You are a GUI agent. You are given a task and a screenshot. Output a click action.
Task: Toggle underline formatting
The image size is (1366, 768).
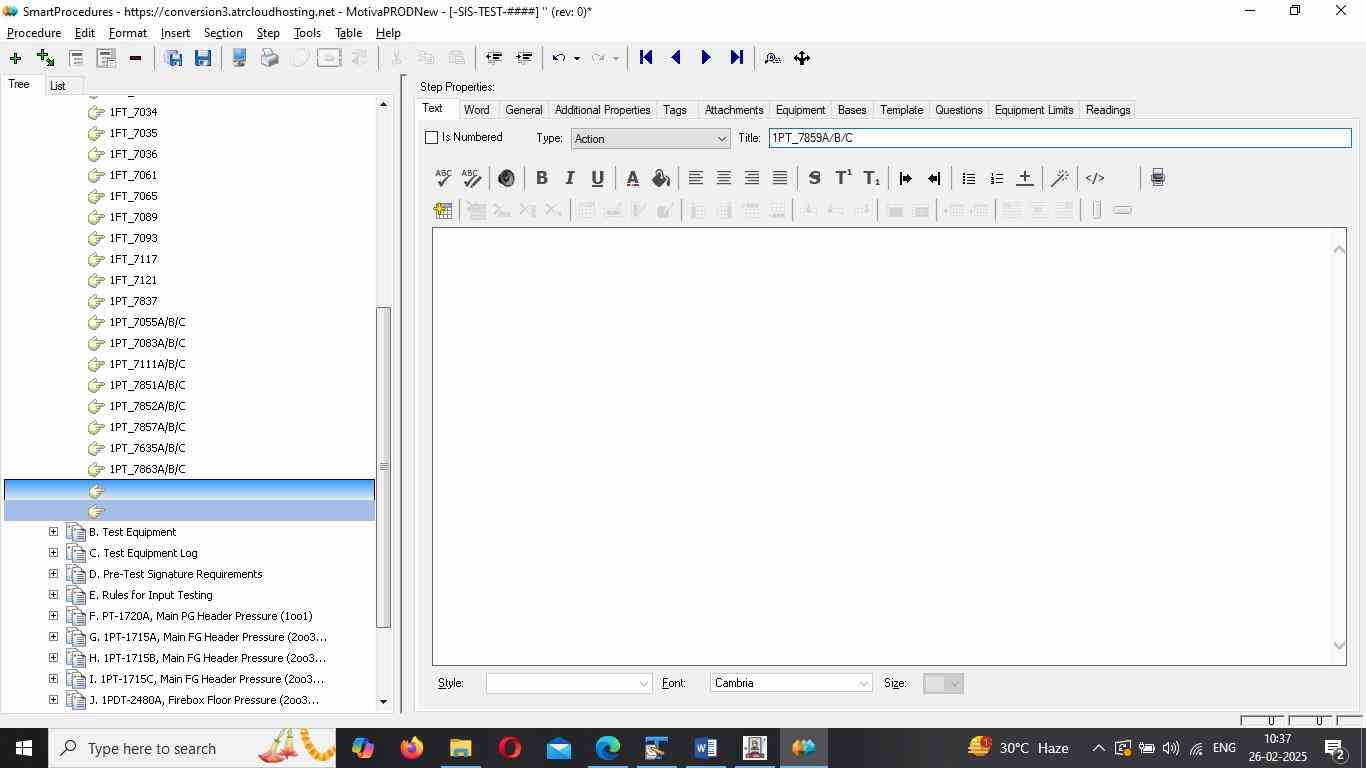(x=597, y=178)
